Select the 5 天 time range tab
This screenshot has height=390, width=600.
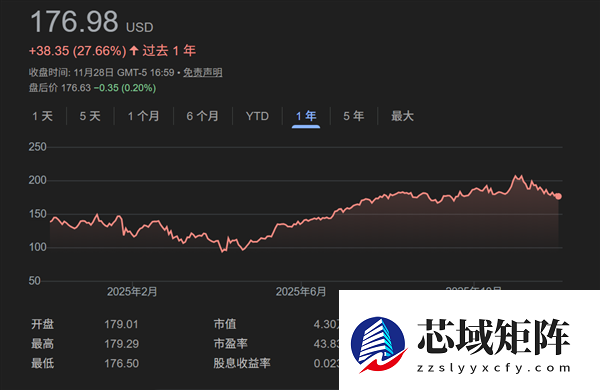tap(90, 116)
